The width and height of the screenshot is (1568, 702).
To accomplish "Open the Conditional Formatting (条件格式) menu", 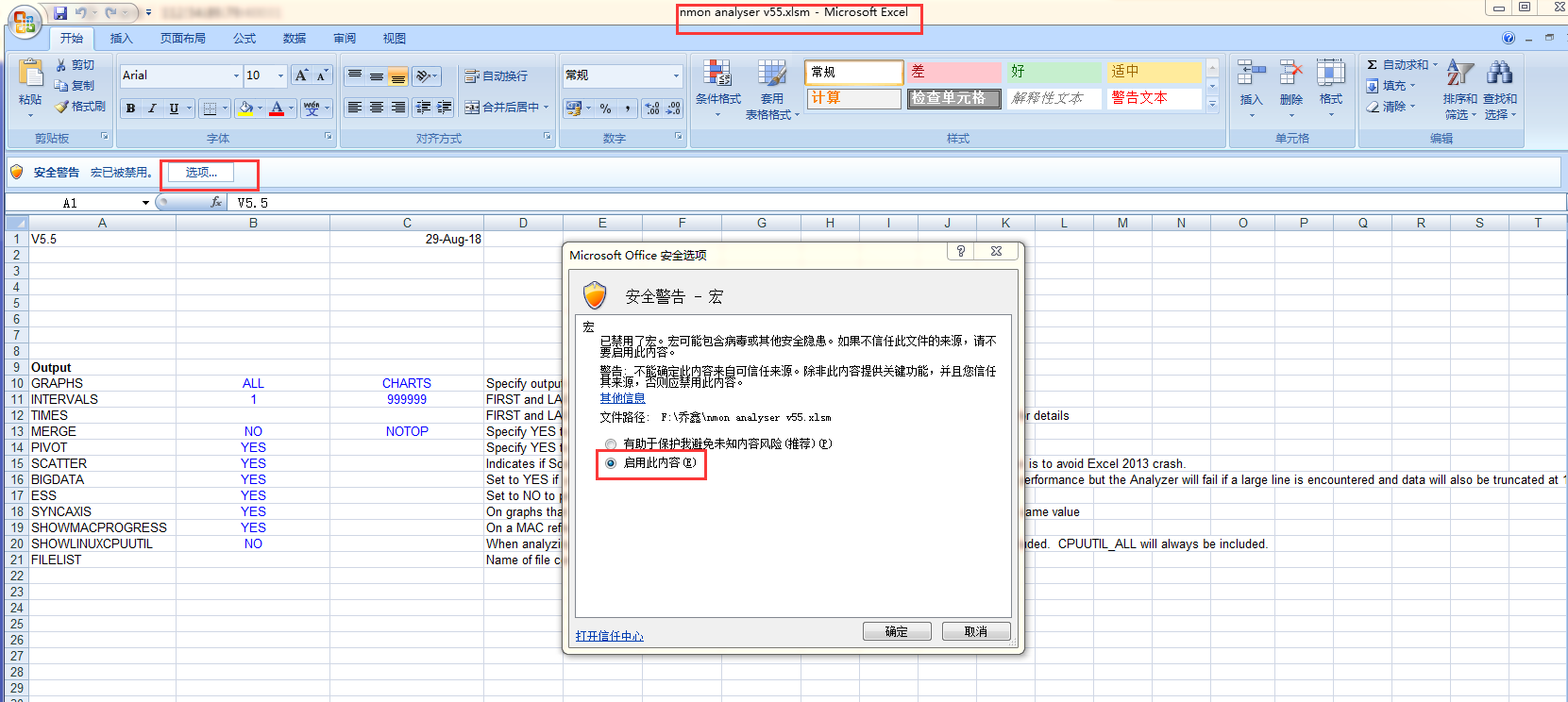I will click(717, 89).
